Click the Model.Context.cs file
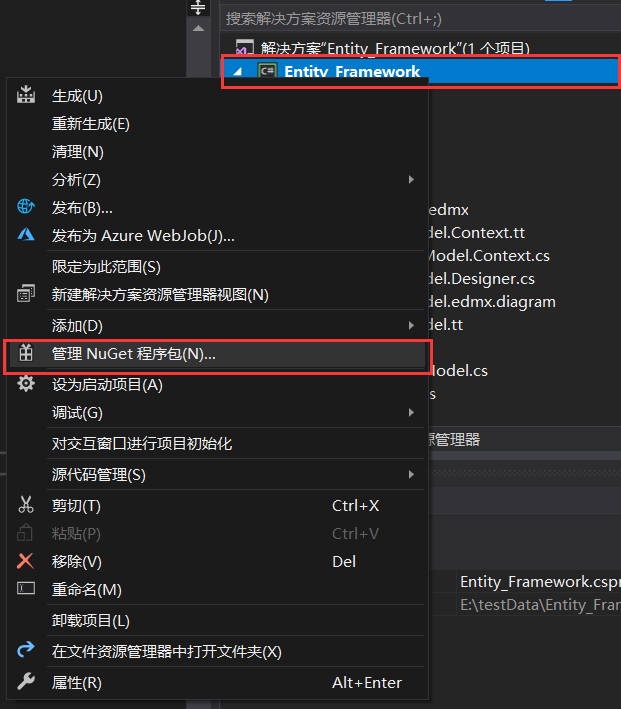This screenshot has height=709, width=621. [489, 255]
